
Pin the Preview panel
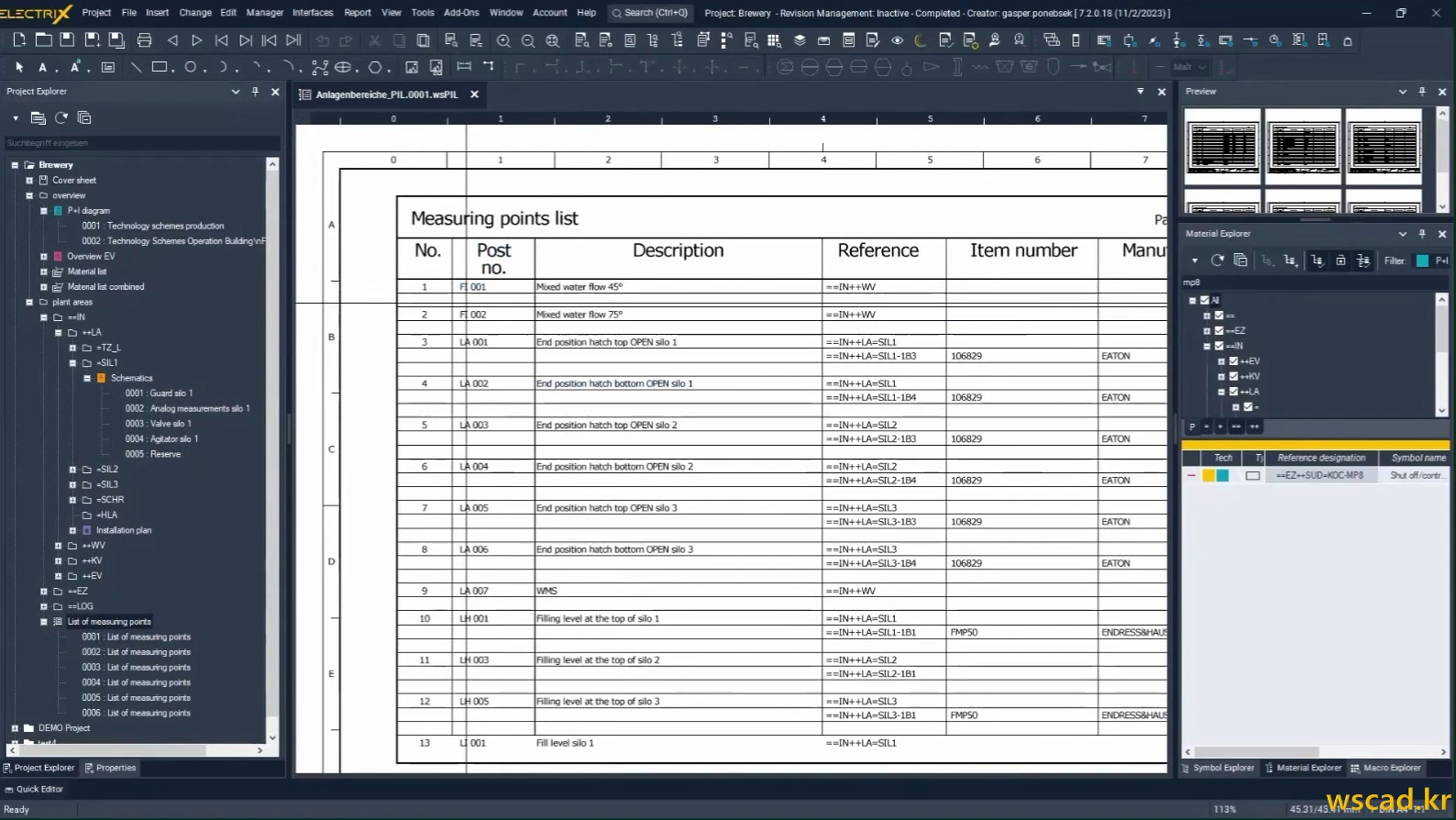tap(1422, 92)
